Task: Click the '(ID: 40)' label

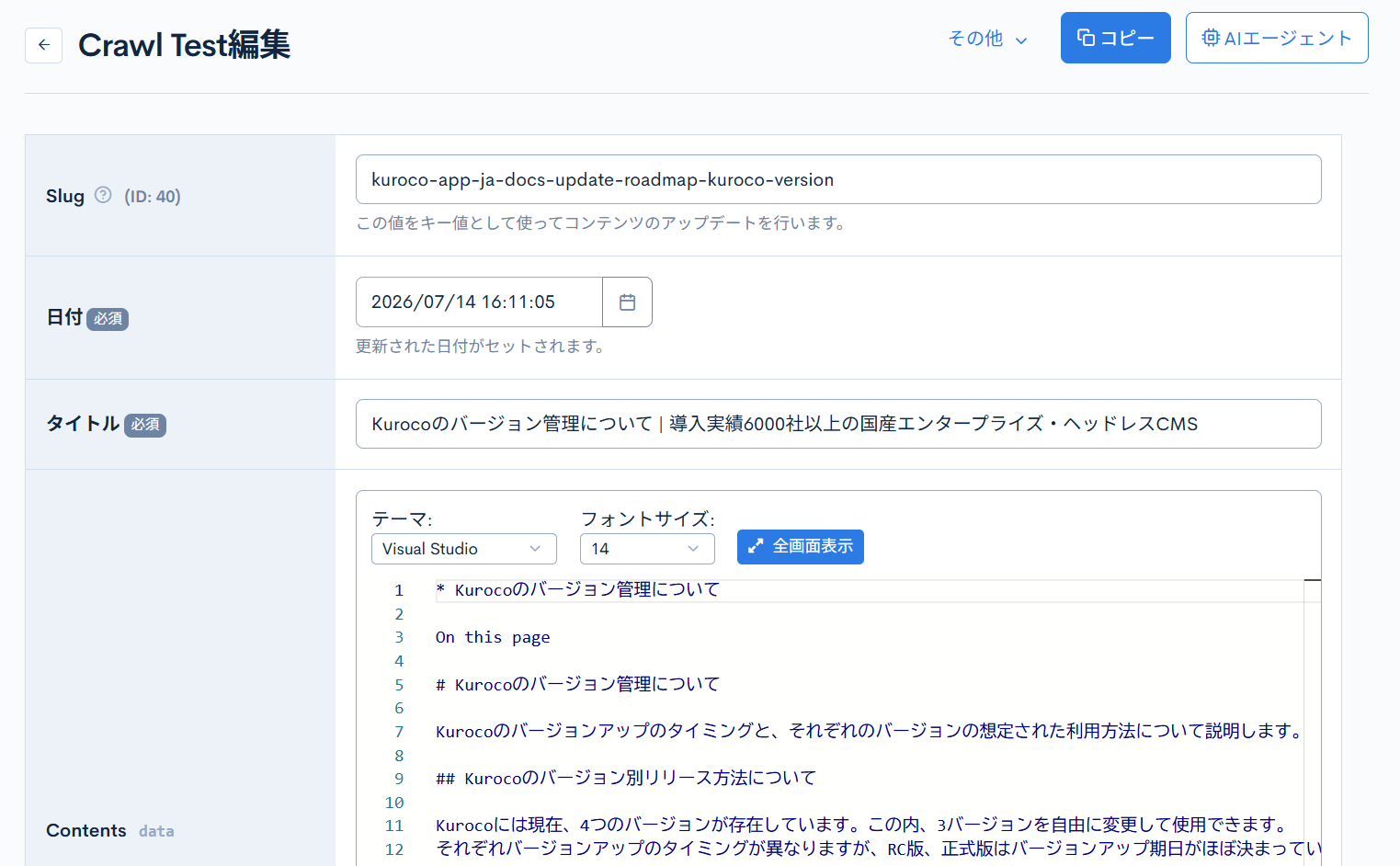Action: tap(153, 196)
